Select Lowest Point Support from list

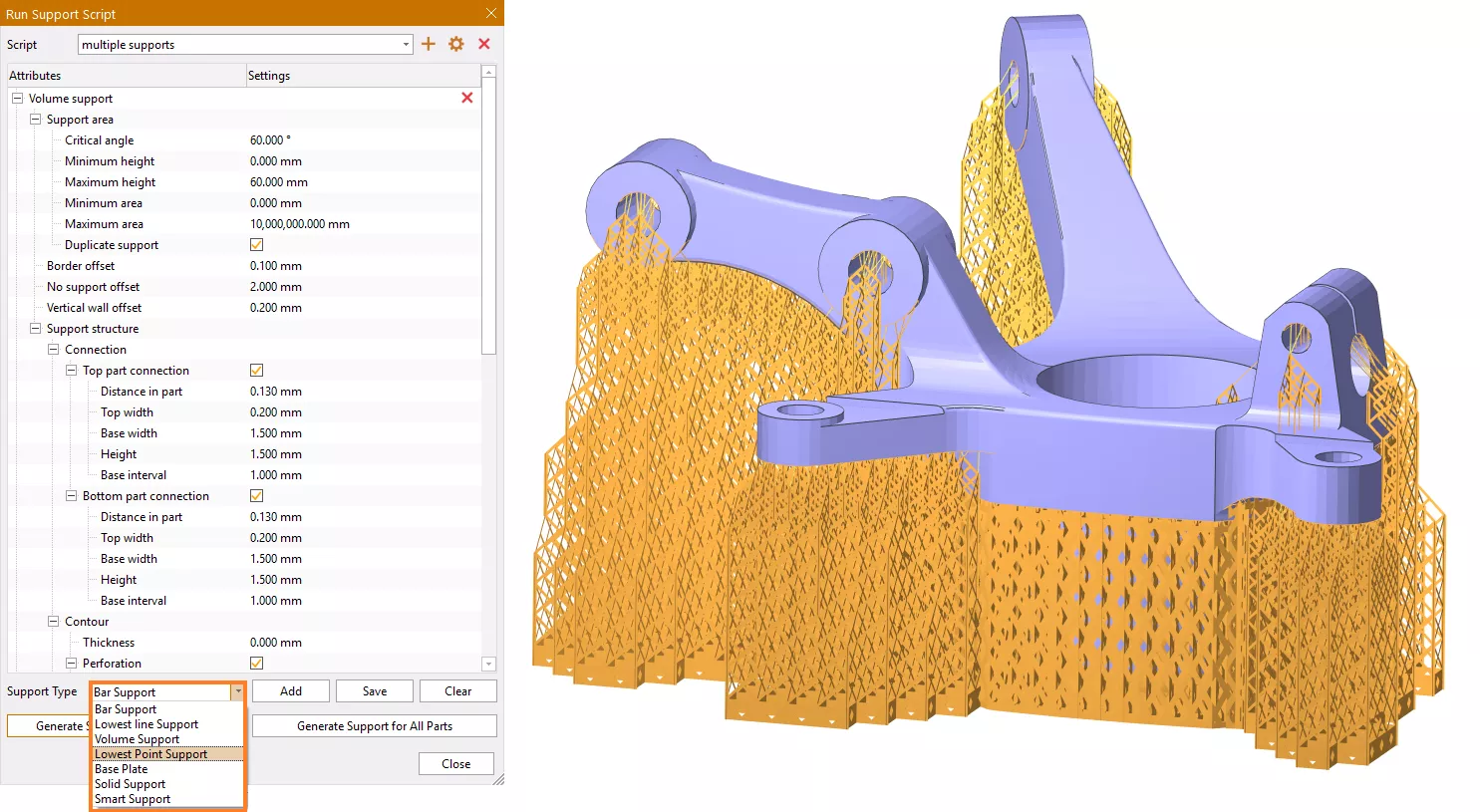[151, 754]
